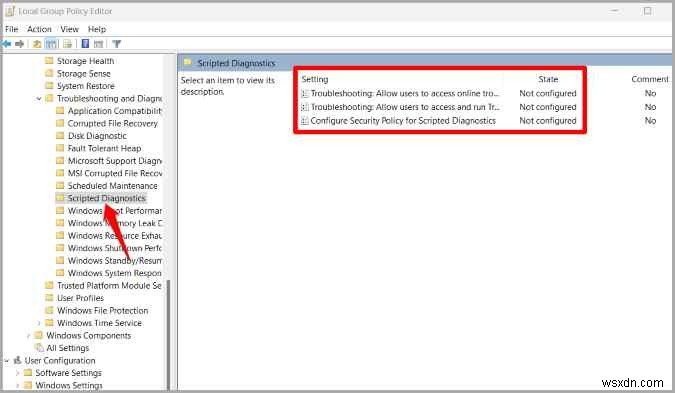The image size is (675, 393).
Task: Expand the Windows Time Service node
Action: tap(39, 323)
